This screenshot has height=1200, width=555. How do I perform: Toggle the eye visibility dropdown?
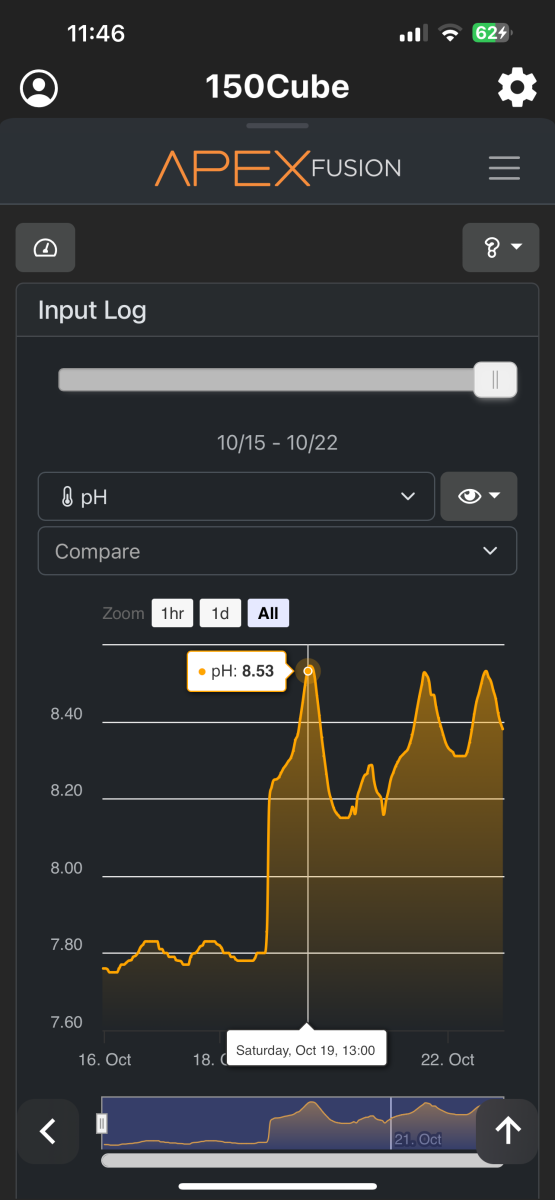pos(479,496)
